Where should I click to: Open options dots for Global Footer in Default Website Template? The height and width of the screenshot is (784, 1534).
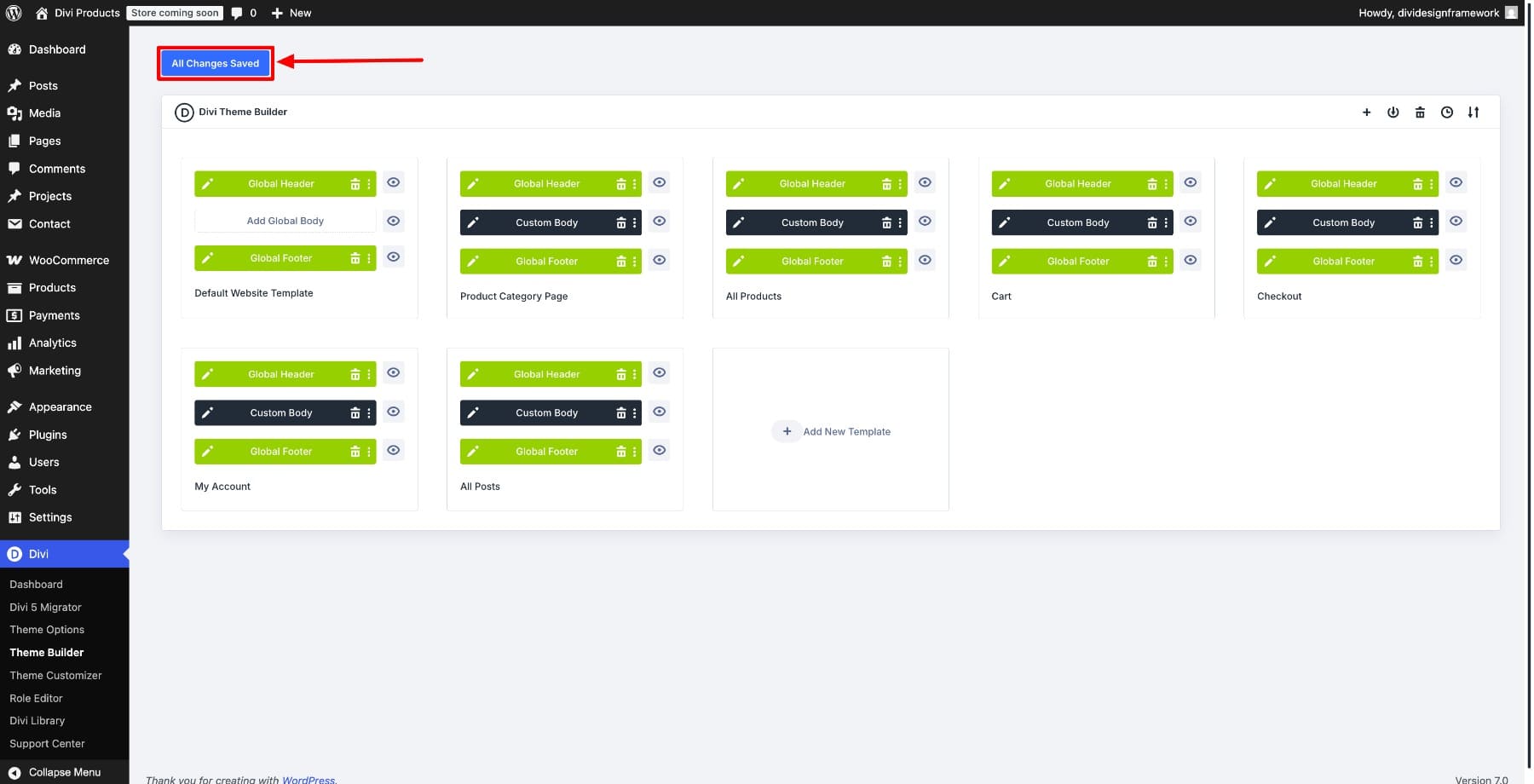[369, 258]
